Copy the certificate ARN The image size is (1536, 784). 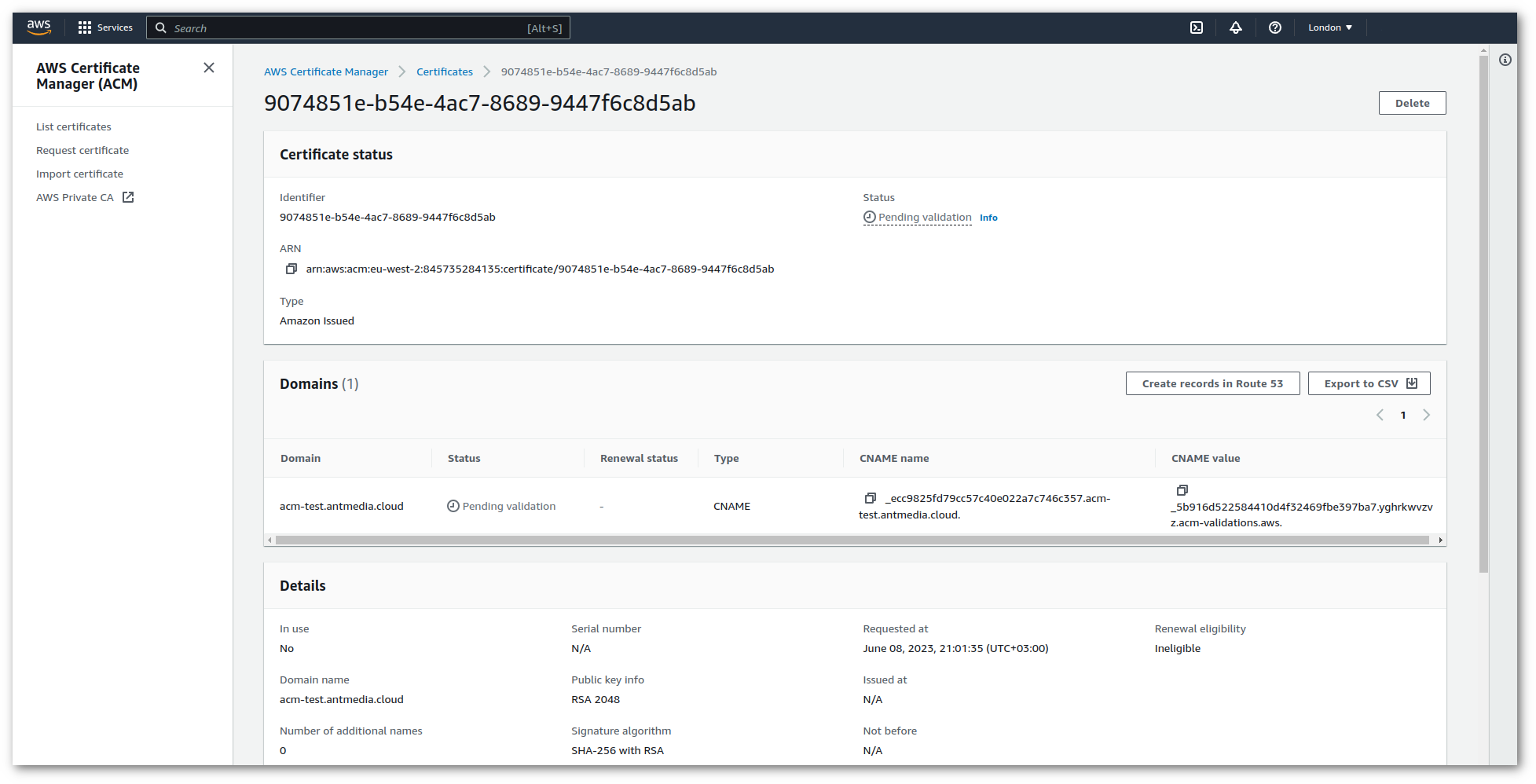(x=291, y=269)
